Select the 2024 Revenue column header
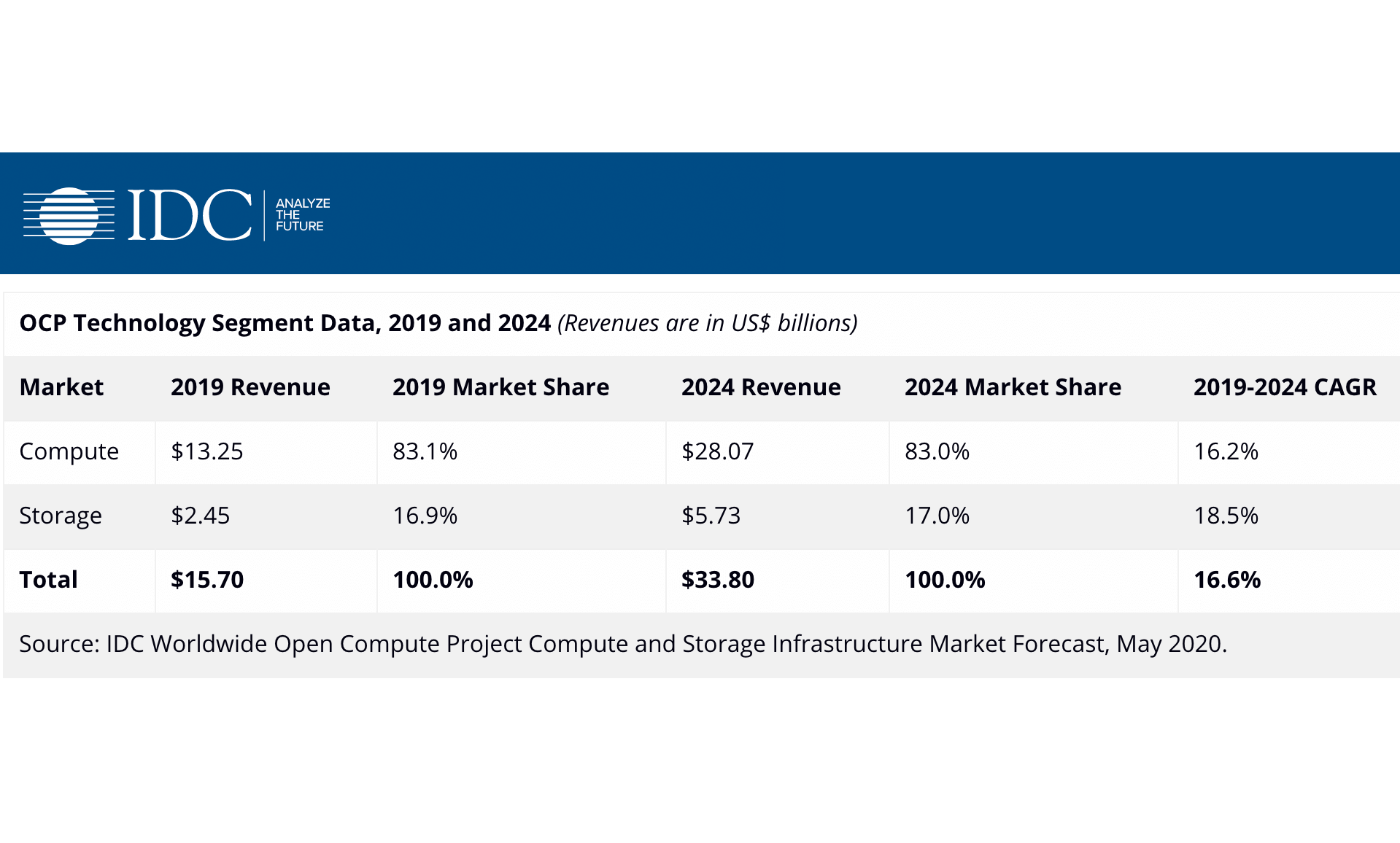The height and width of the screenshot is (843, 1400). click(x=761, y=387)
